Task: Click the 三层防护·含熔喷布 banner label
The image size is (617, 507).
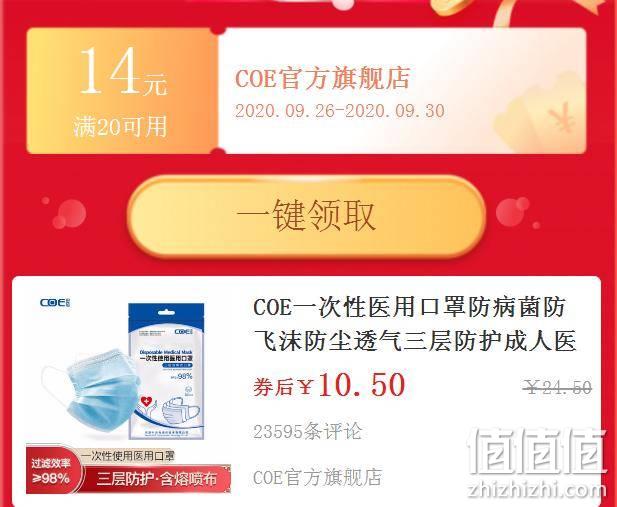Action: click(x=157, y=479)
